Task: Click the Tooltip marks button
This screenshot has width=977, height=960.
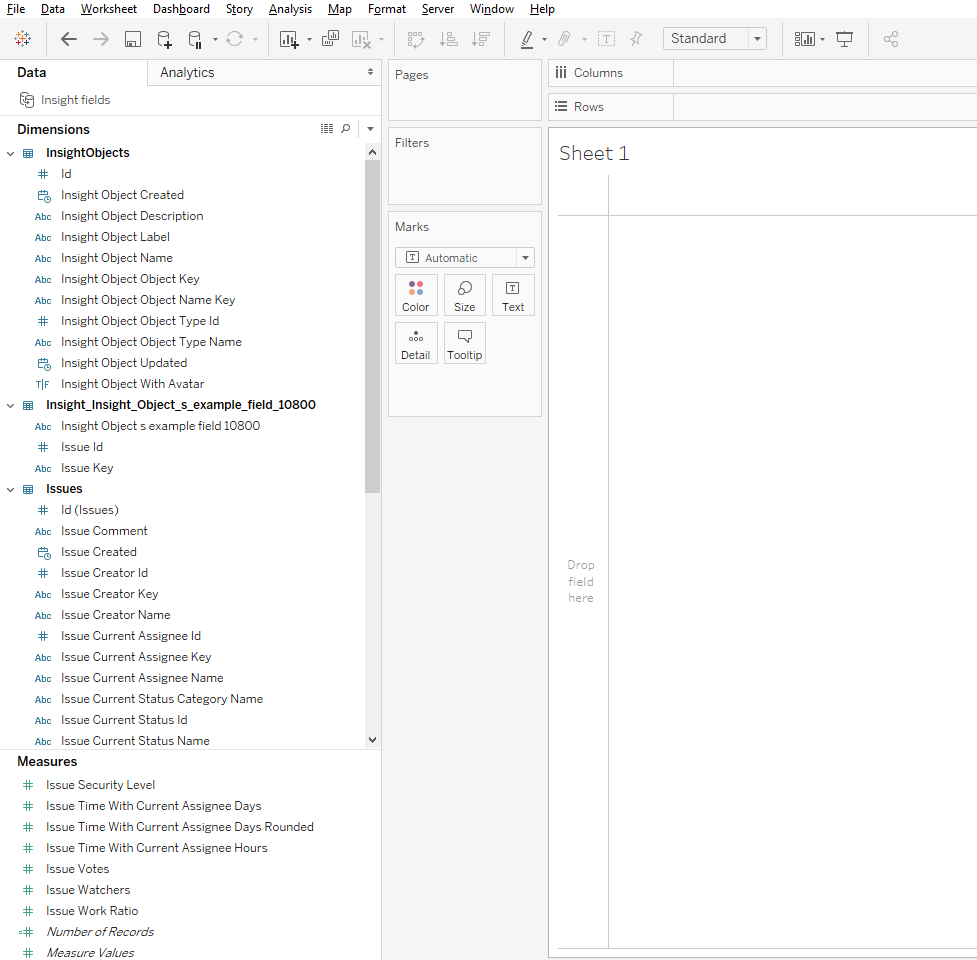Action: 465,343
